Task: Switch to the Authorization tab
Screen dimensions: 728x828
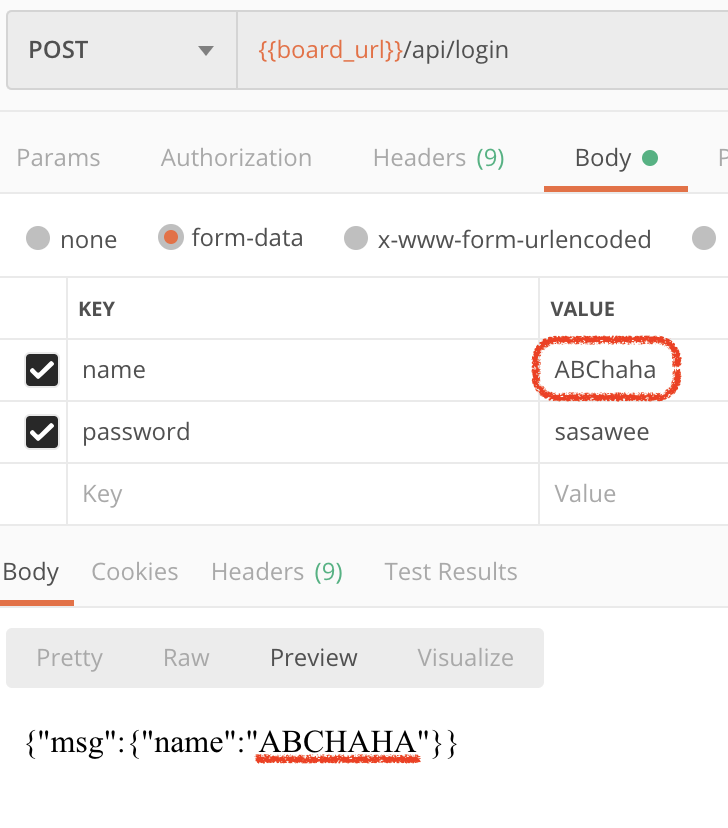Action: (x=236, y=158)
